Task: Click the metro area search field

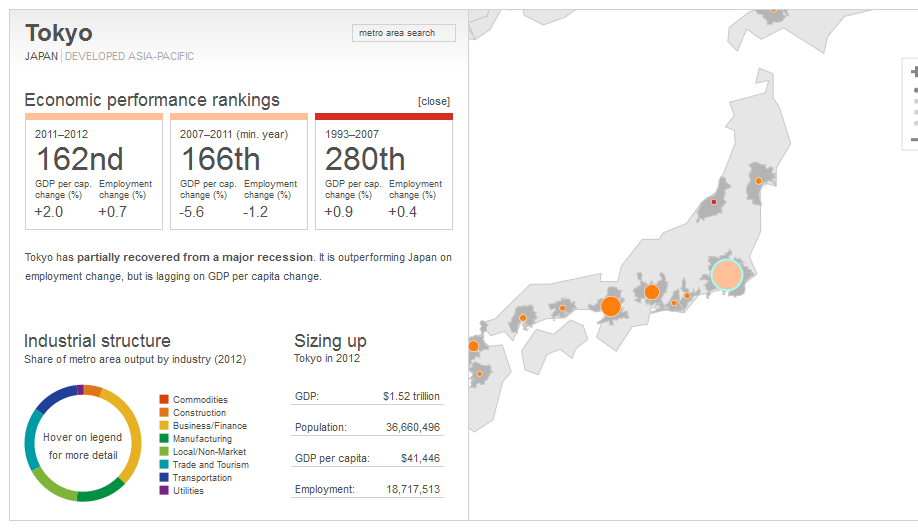Action: click(404, 33)
